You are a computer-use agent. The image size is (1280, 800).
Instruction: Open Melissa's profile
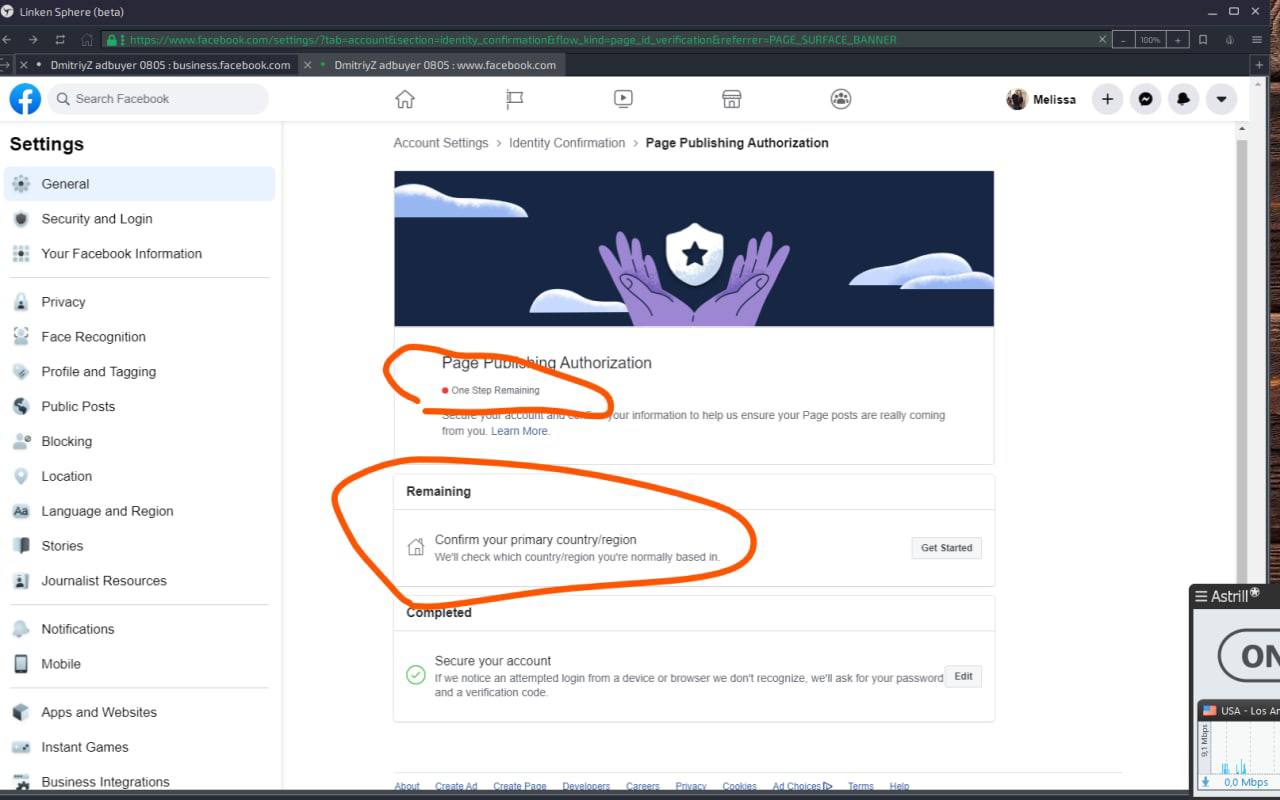click(x=1042, y=99)
